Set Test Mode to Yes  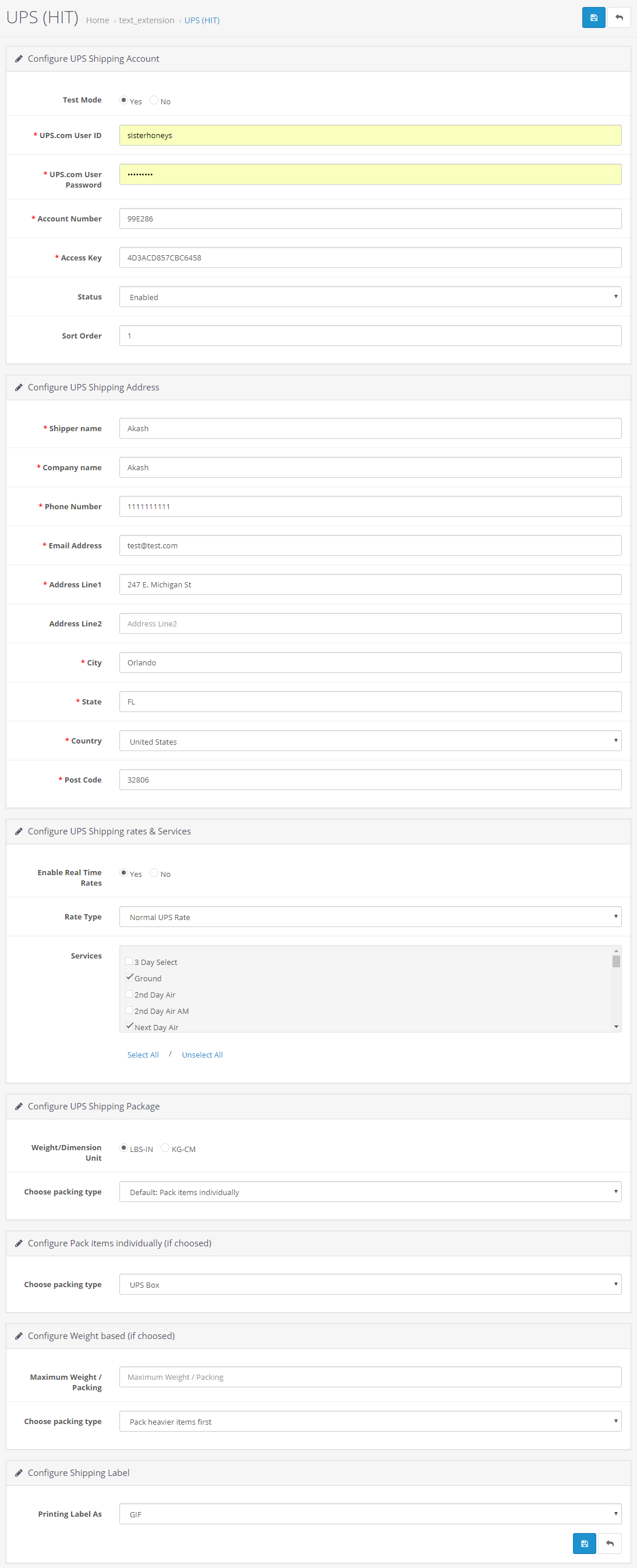pos(123,100)
